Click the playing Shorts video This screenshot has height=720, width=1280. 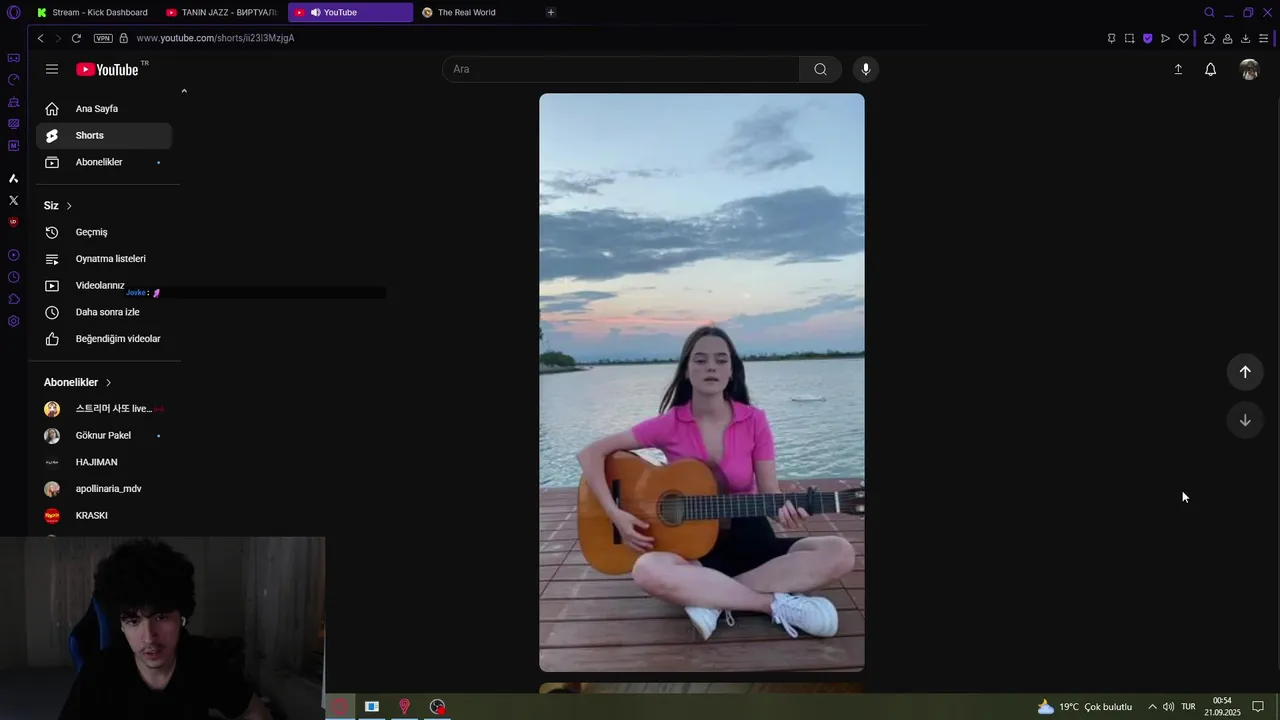coord(702,382)
